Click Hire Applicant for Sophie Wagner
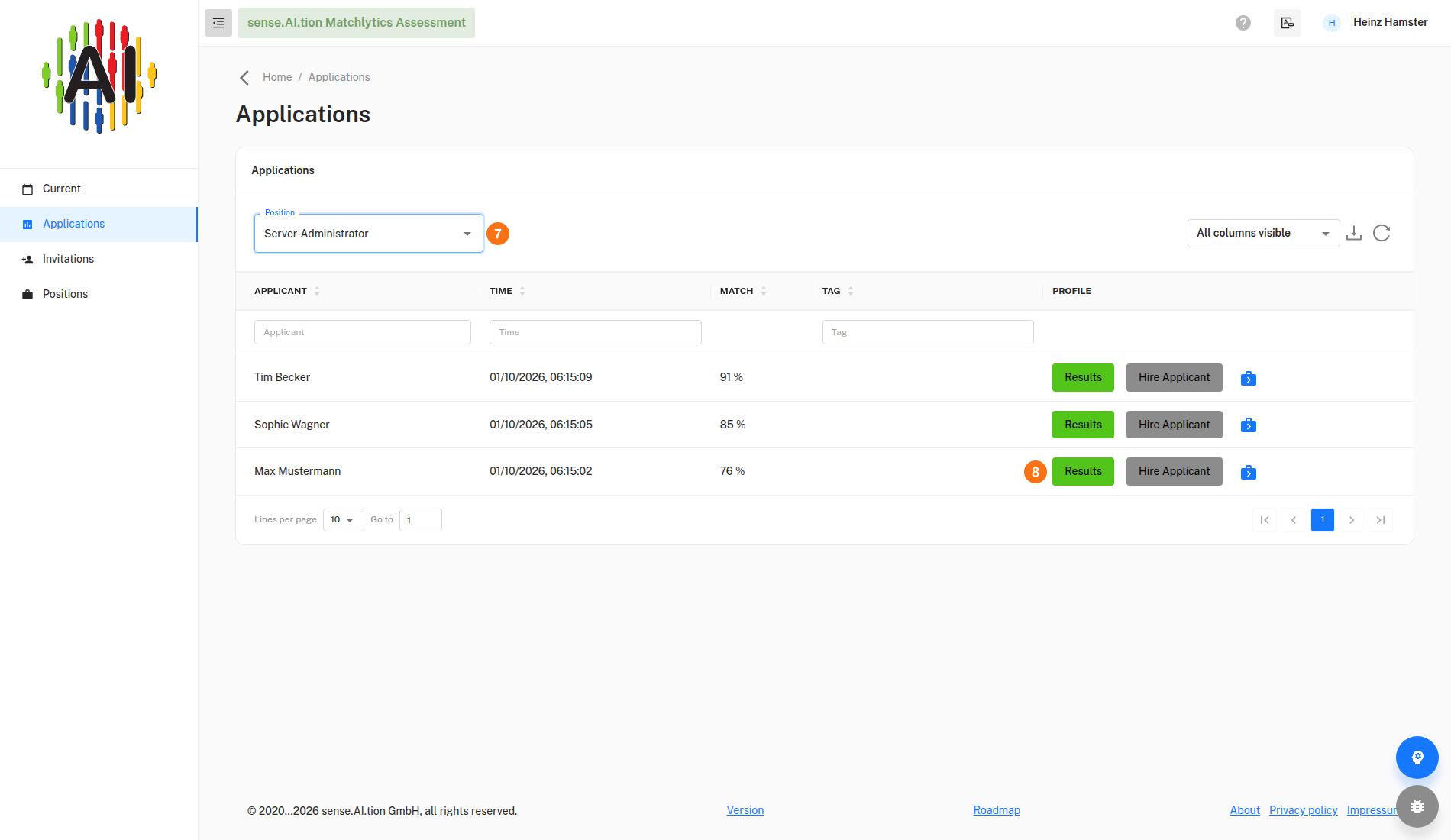 tap(1174, 425)
